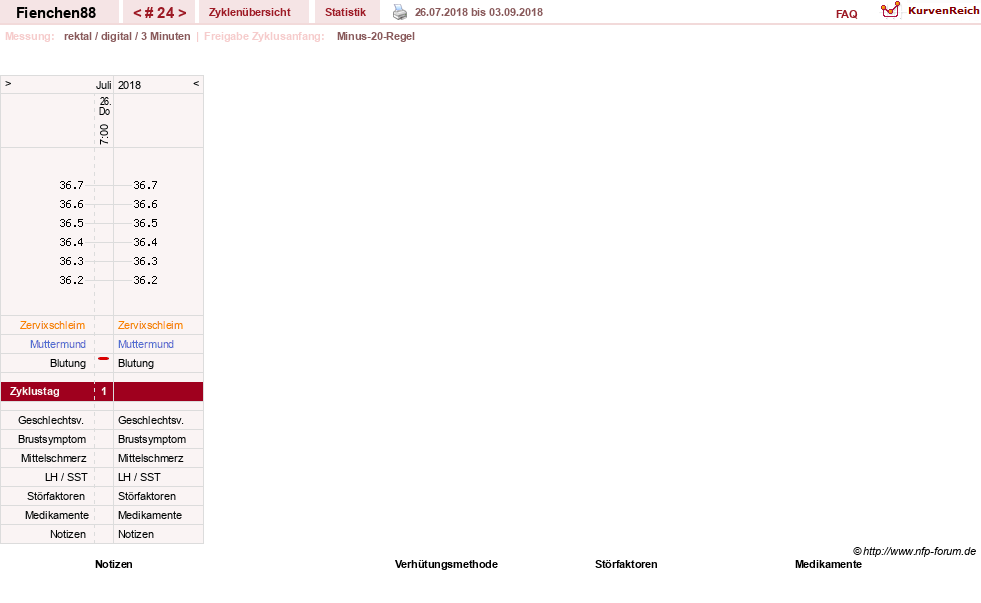Print the cycle chart with printer icon
981x603 pixels.
(400, 12)
